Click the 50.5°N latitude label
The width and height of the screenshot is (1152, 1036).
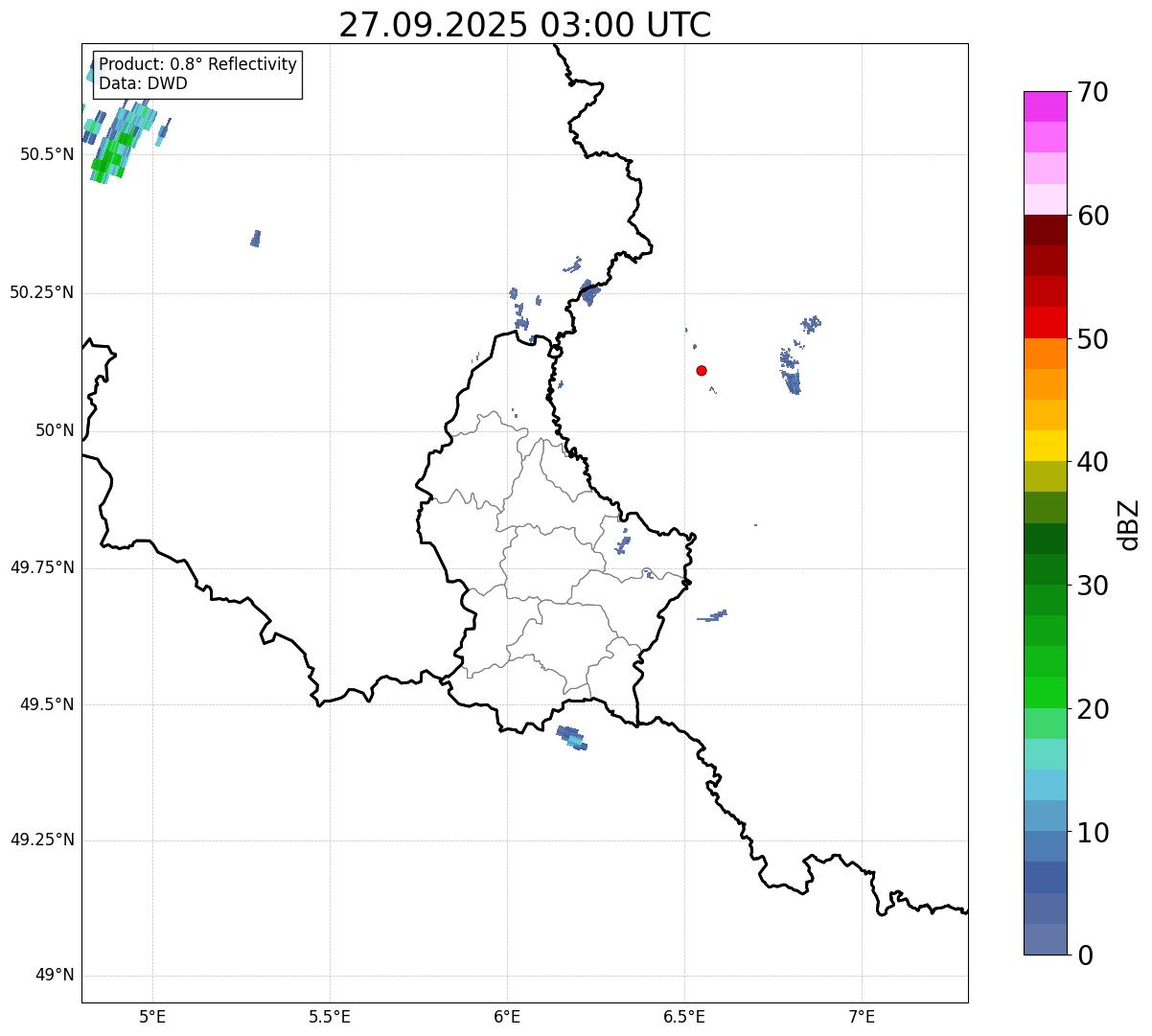click(47, 154)
